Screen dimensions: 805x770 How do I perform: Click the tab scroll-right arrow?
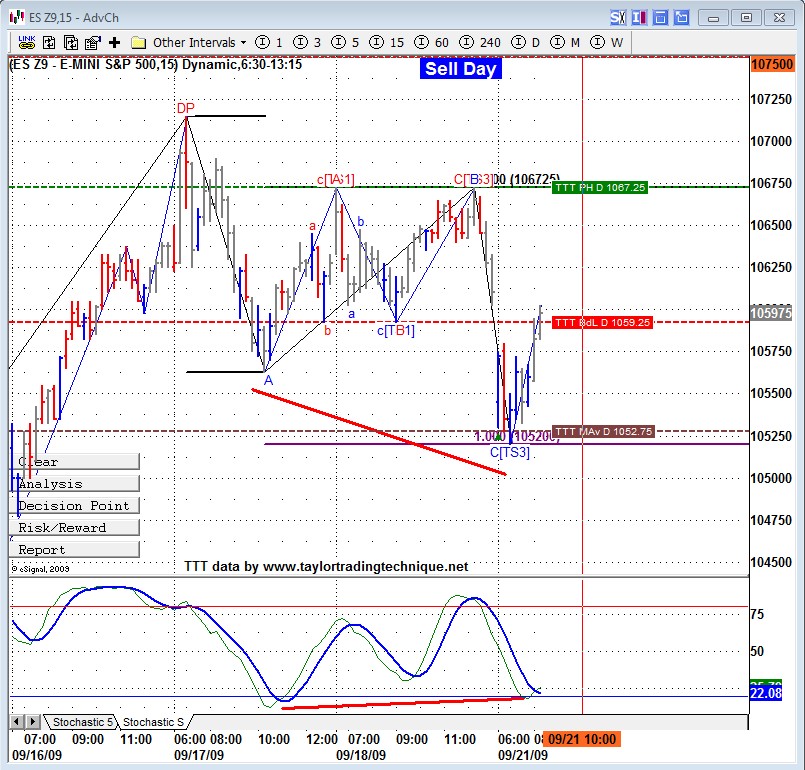click(33, 722)
